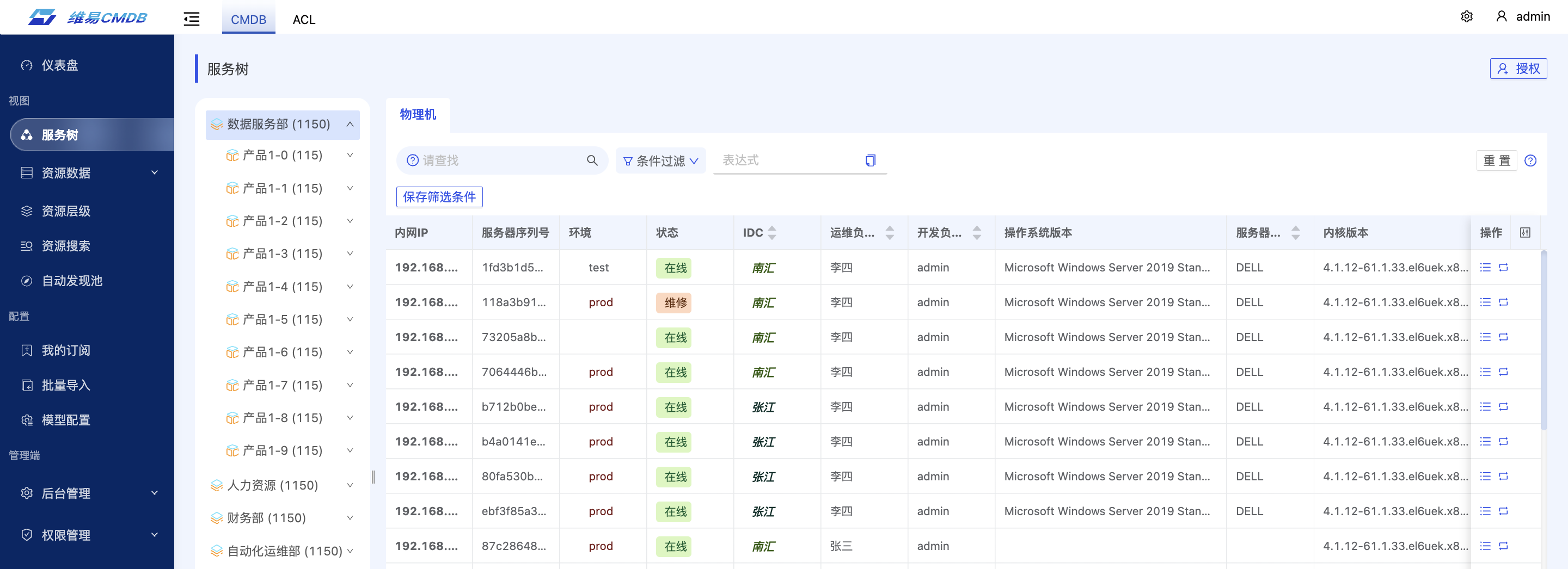Toggle sort on 开发负责人 column
The width and height of the screenshot is (1568, 569).
(x=976, y=233)
